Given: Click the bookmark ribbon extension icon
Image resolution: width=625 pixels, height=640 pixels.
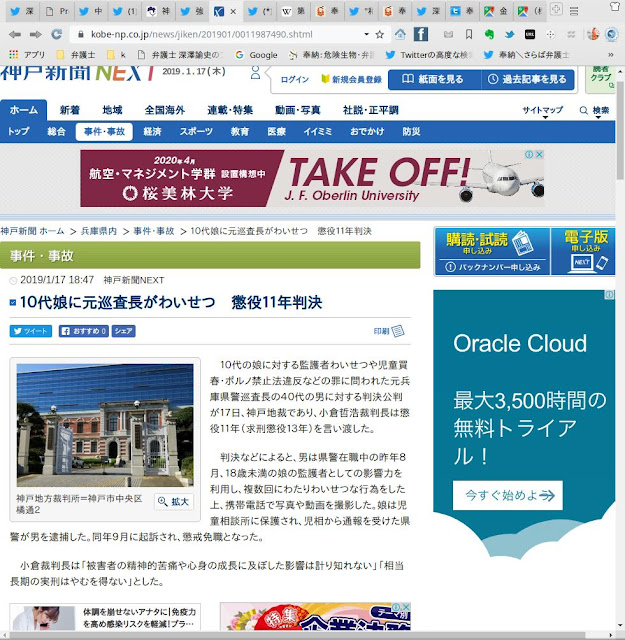Looking at the screenshot, I should click(x=469, y=35).
